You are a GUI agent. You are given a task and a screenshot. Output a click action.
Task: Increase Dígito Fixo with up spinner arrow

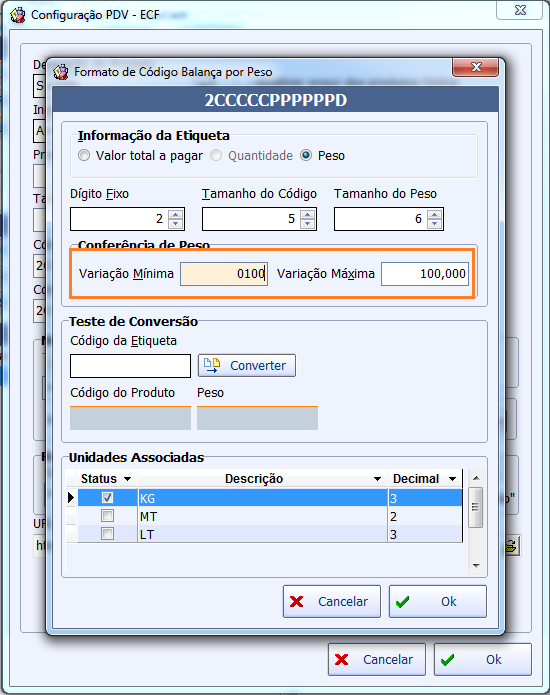coord(176,214)
